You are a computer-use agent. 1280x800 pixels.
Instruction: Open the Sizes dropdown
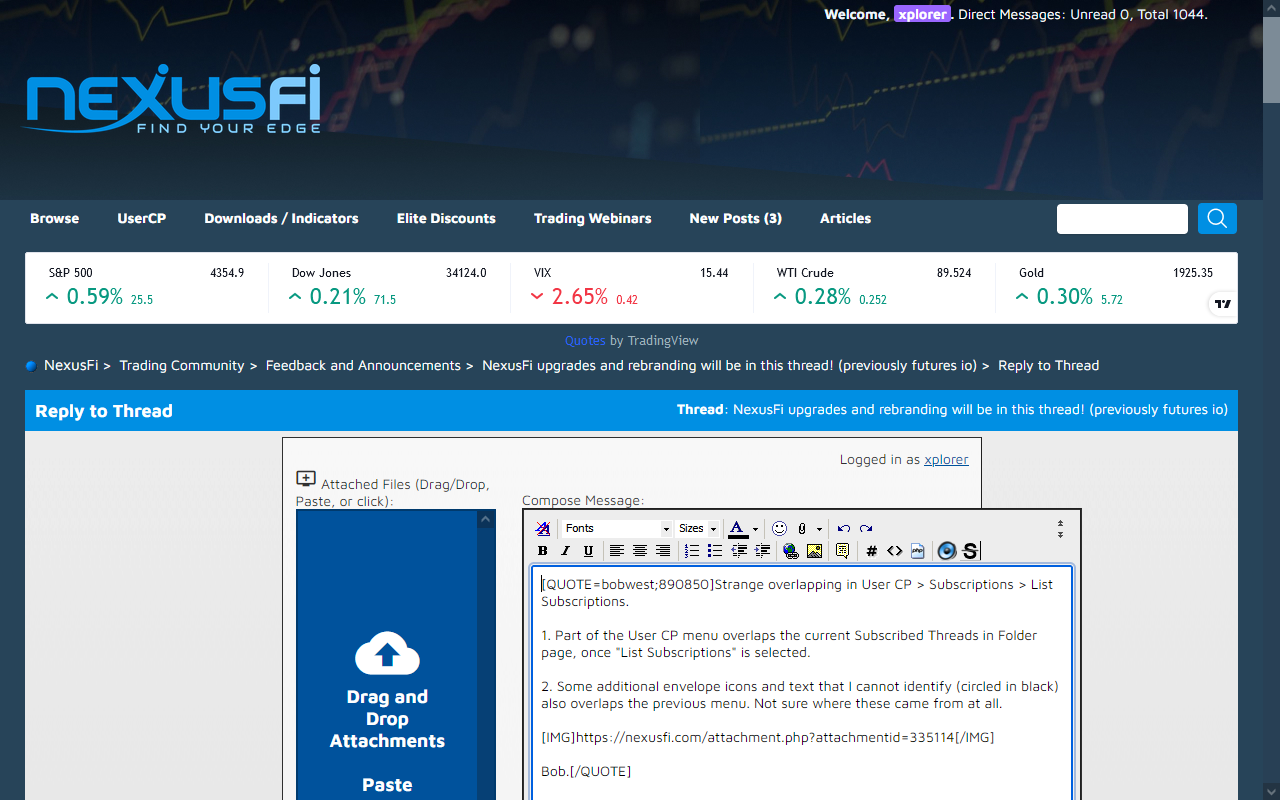698,529
